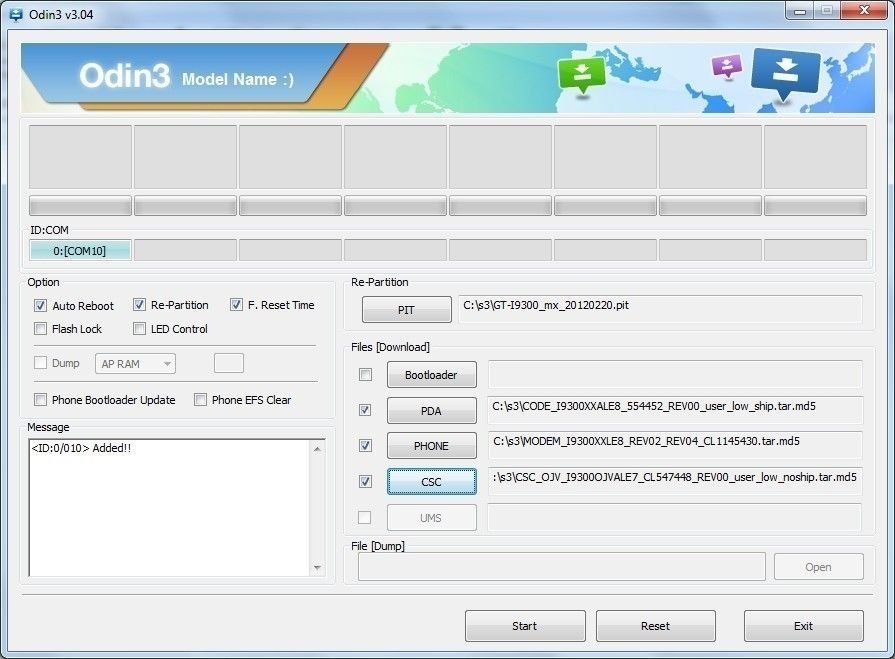The image size is (895, 659).
Task: Click the PIT file path field
Action: click(660, 309)
